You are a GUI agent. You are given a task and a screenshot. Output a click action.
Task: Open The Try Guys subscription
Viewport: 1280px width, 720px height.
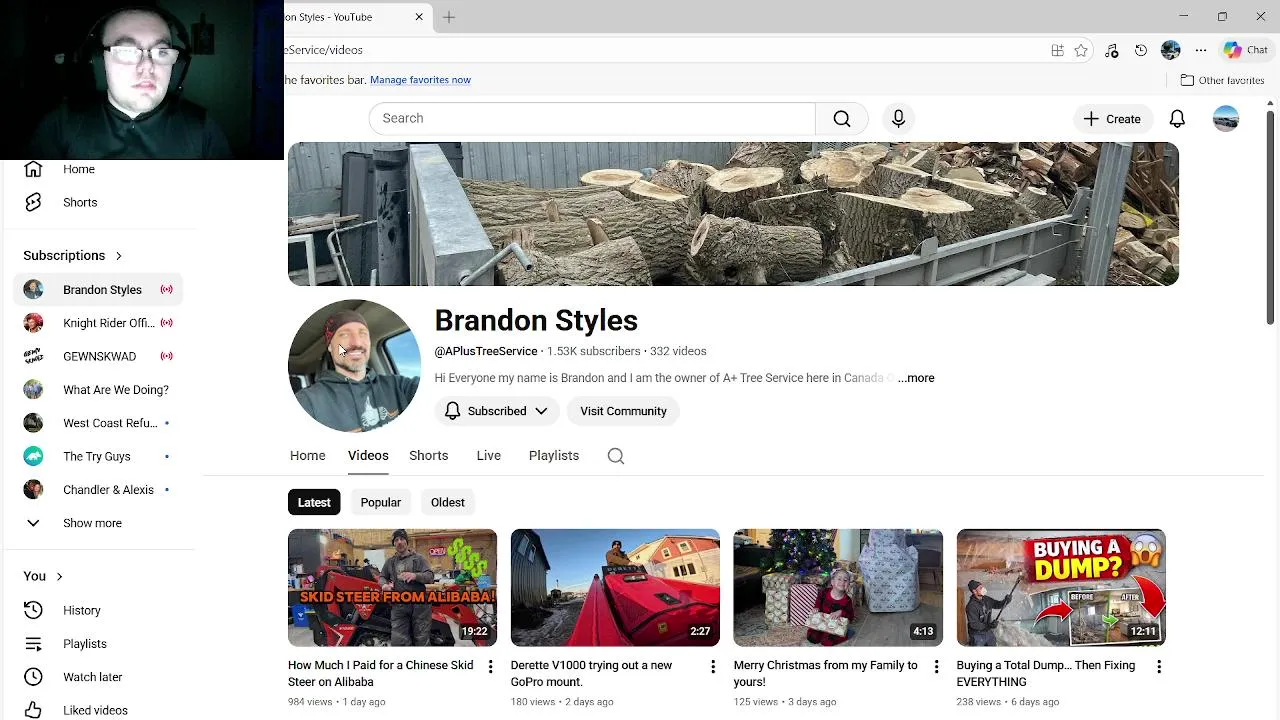(x=98, y=456)
